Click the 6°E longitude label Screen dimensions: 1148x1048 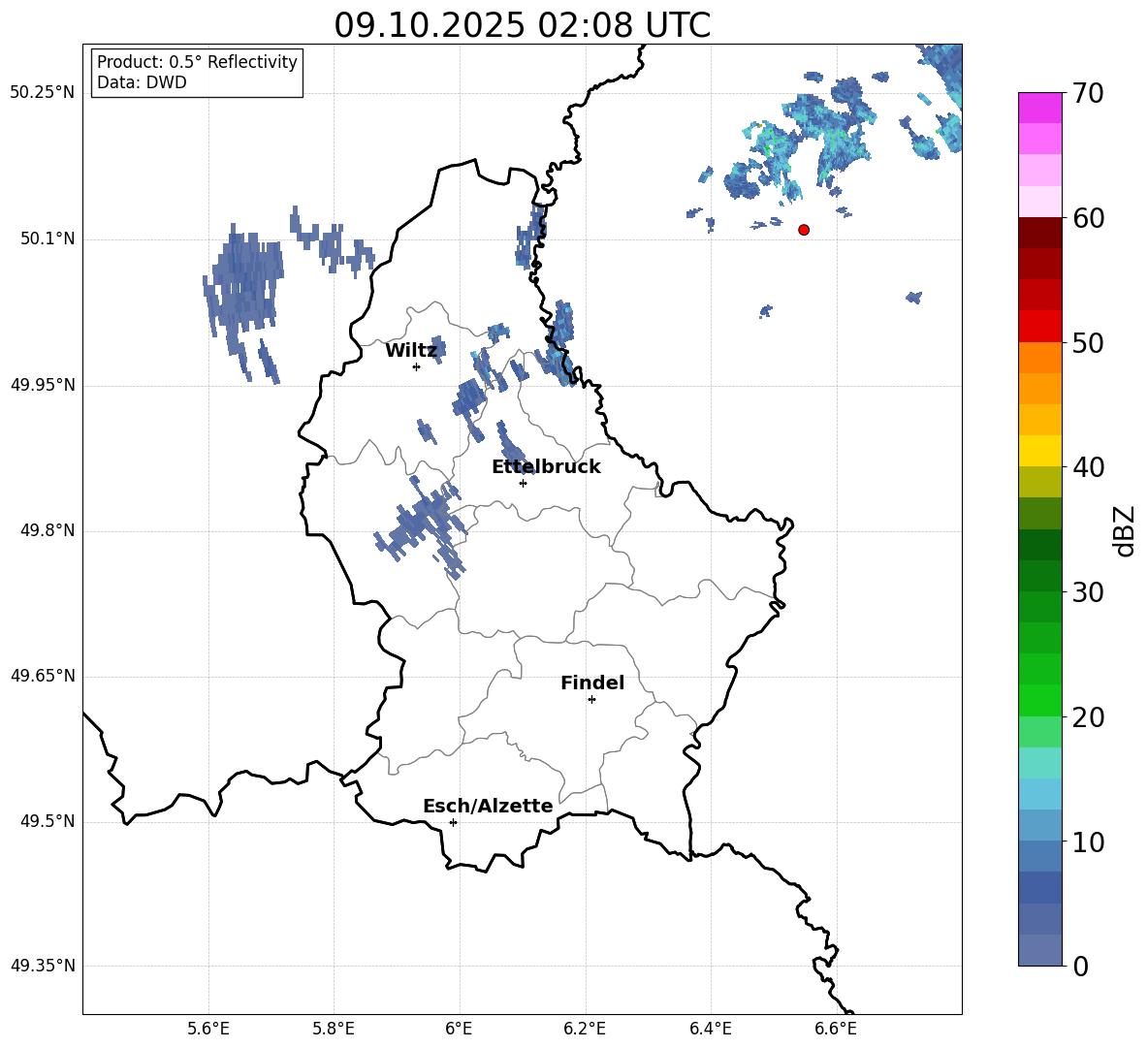(459, 1029)
